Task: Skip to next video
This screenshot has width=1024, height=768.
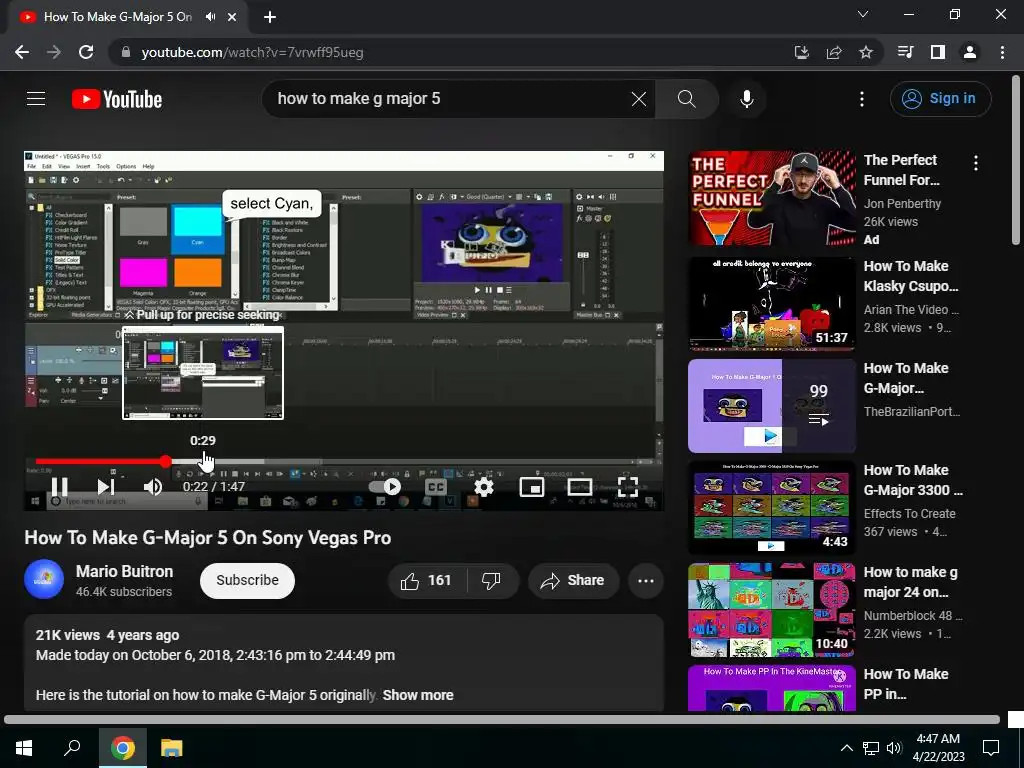Action: point(106,487)
